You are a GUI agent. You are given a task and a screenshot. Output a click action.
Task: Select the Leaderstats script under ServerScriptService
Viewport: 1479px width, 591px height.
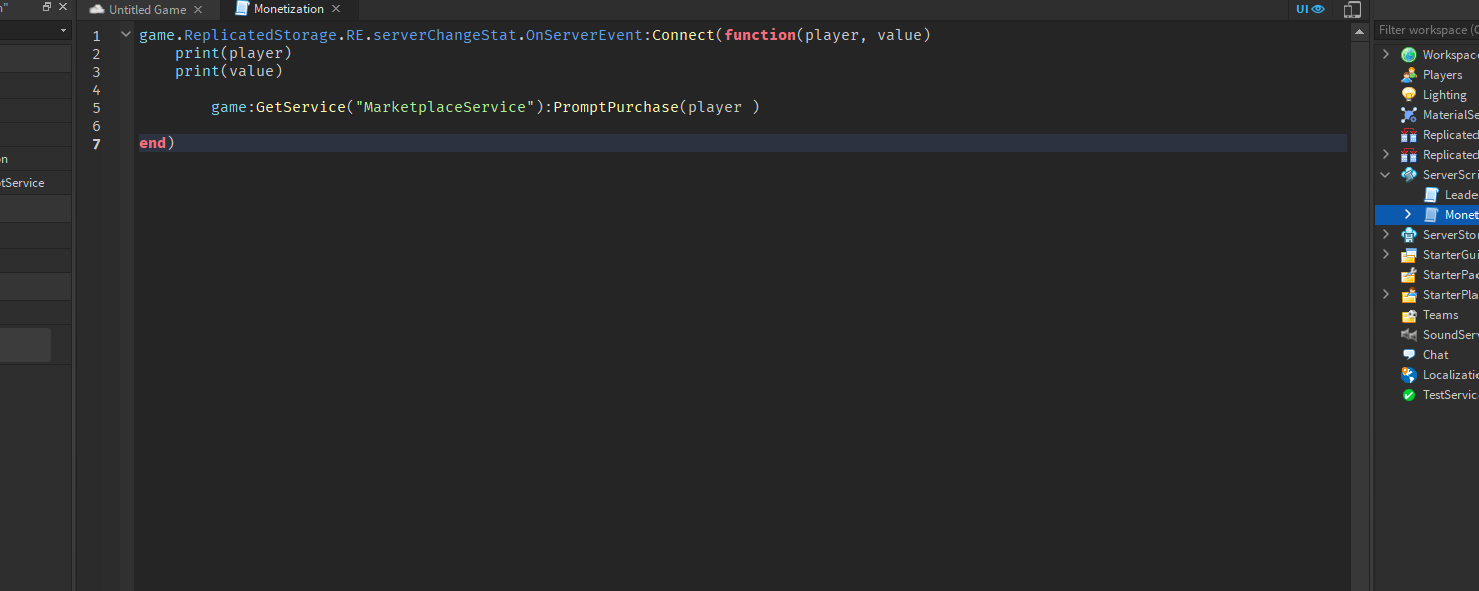point(1450,194)
